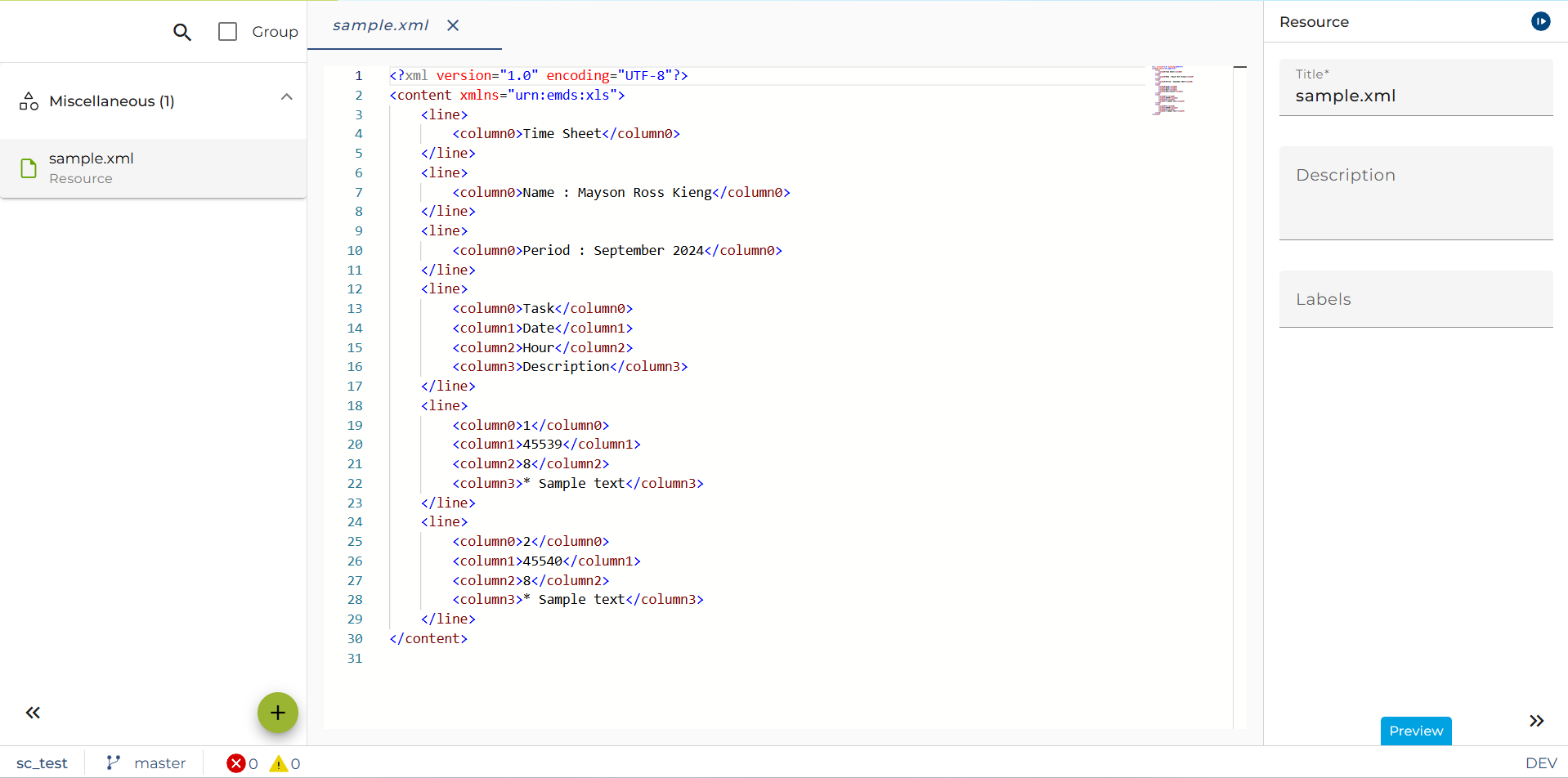This screenshot has height=778, width=1568.
Task: Click the column1 45539 line
Action: click(x=547, y=444)
